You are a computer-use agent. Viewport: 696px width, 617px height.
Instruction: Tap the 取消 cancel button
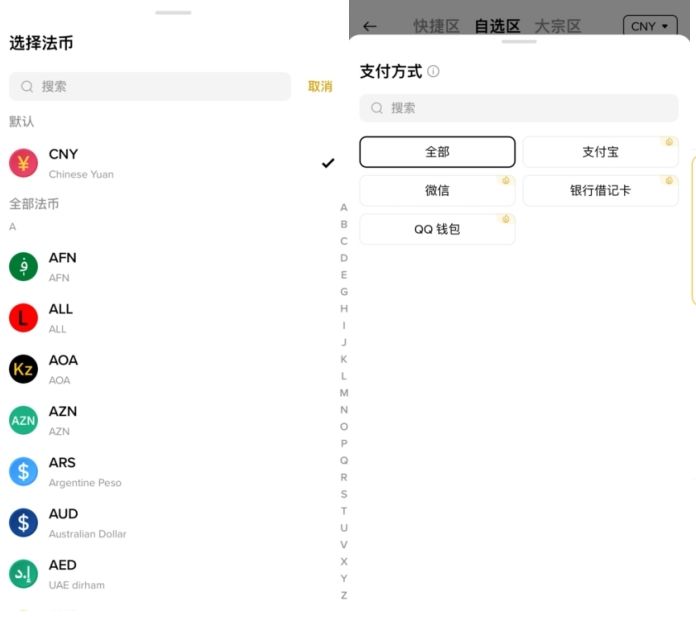(320, 87)
